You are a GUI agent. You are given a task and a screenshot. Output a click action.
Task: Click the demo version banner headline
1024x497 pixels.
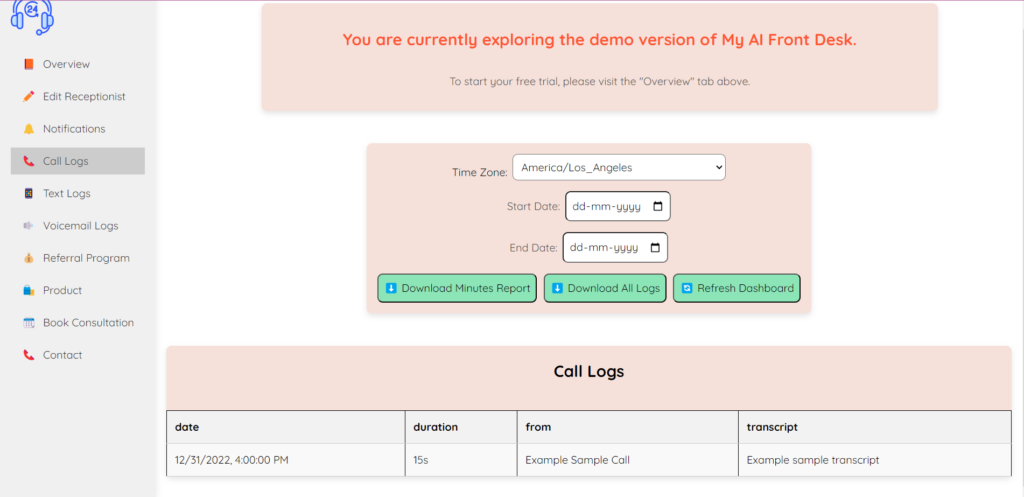(x=600, y=40)
